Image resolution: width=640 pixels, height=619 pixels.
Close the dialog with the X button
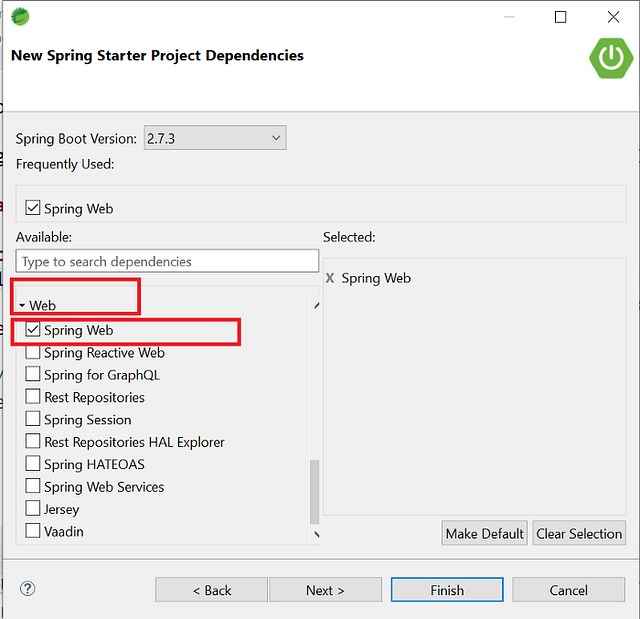pyautogui.click(x=613, y=17)
